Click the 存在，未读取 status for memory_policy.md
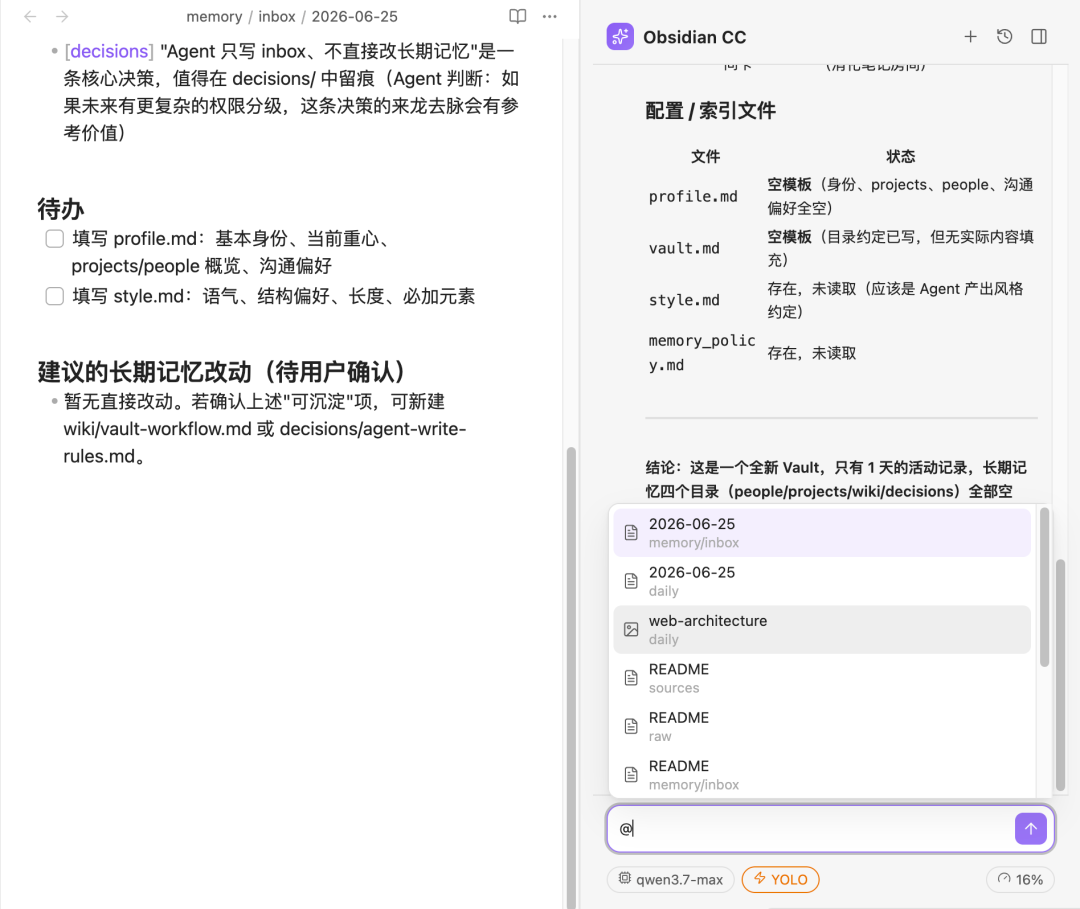The height and width of the screenshot is (909, 1080). 812,353
